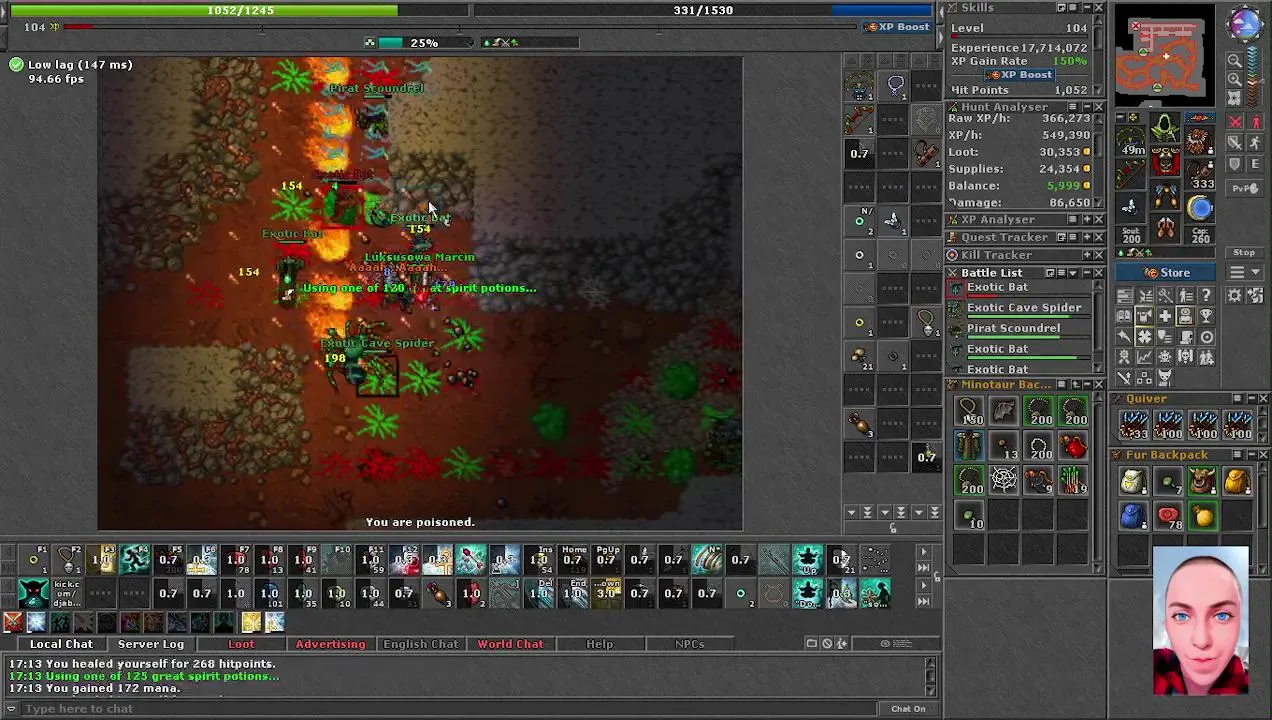Switch to the Local Chat tab
Viewport: 1272px width, 720px height.
(x=61, y=644)
